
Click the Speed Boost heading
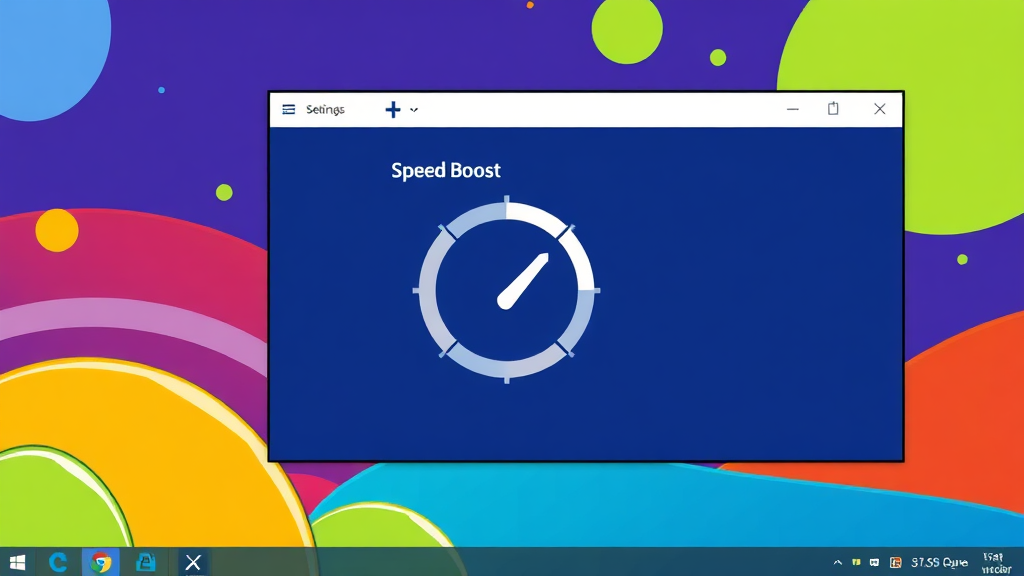click(x=445, y=170)
